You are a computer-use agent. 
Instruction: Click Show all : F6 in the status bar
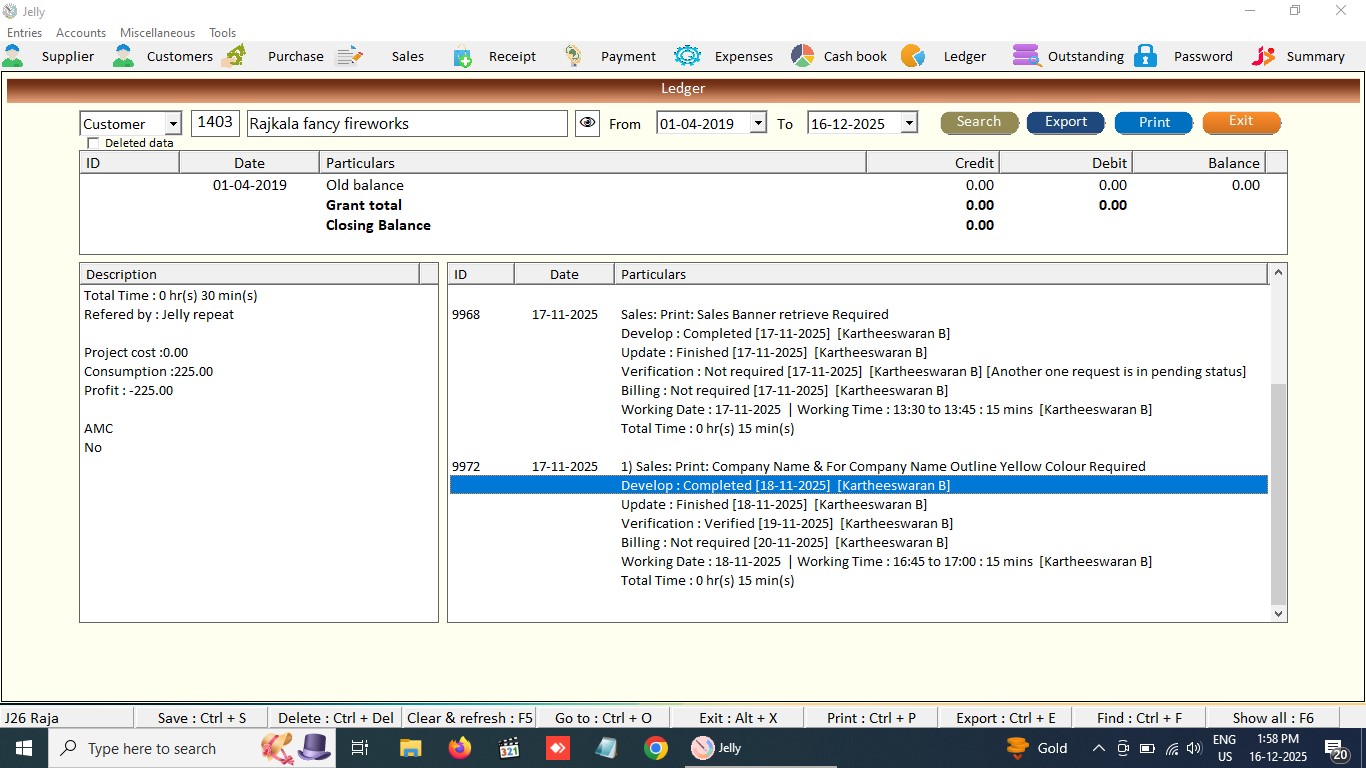(x=1273, y=718)
